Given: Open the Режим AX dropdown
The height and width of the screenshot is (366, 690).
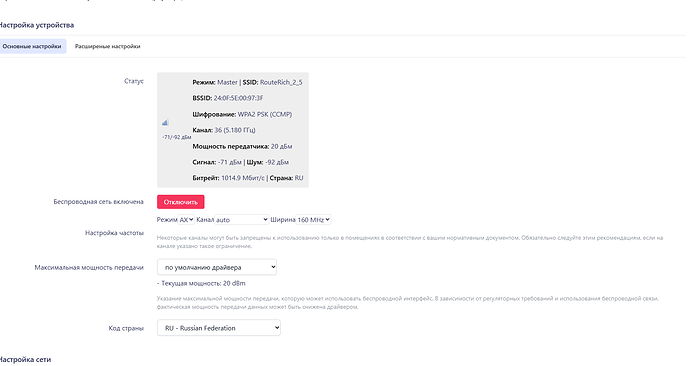Looking at the screenshot, I should 186,220.
